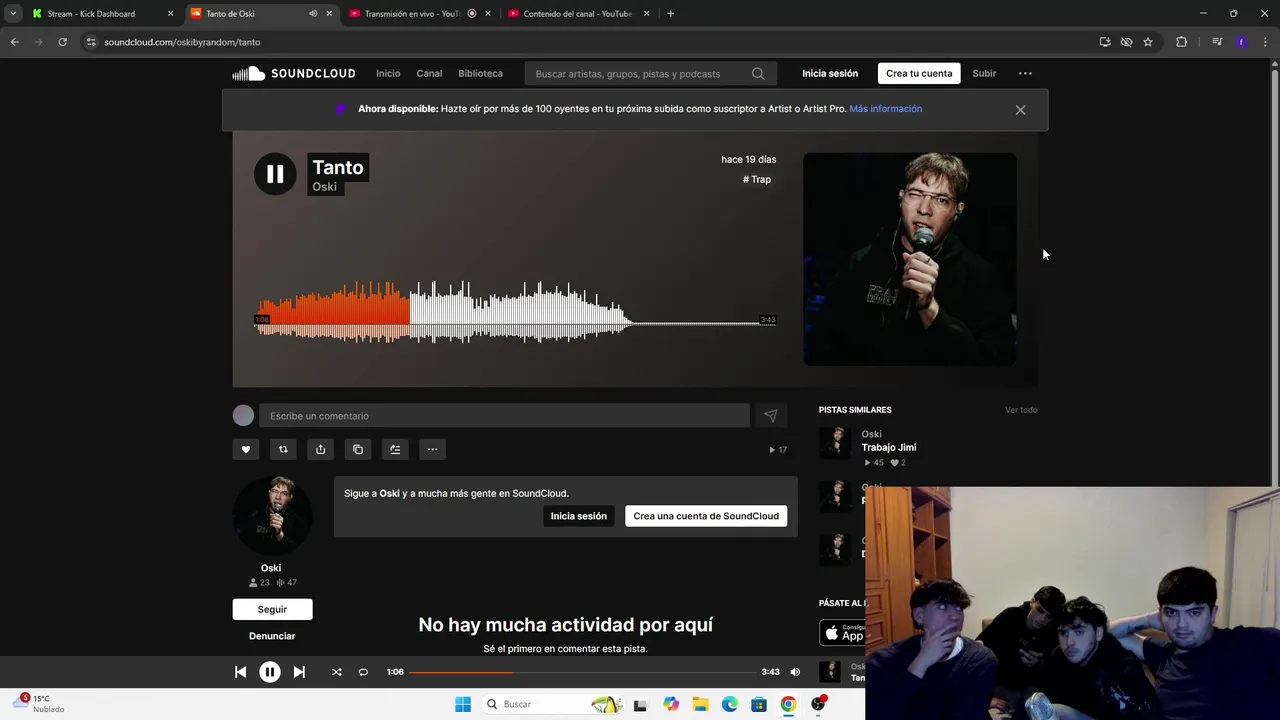Open the similar track Trabajo Jimi
The image size is (1280, 720).
pos(889,447)
